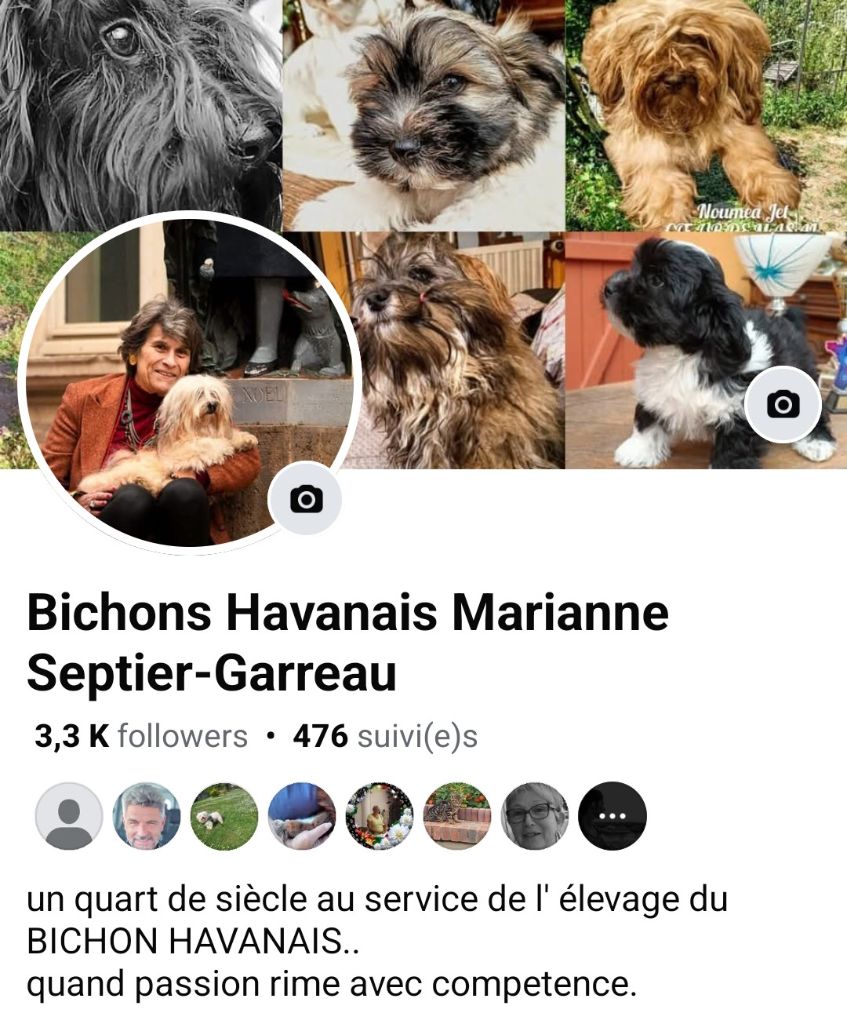Open the profile picture of woman with dog
Screen dimensions: 847x1024
tap(189, 381)
